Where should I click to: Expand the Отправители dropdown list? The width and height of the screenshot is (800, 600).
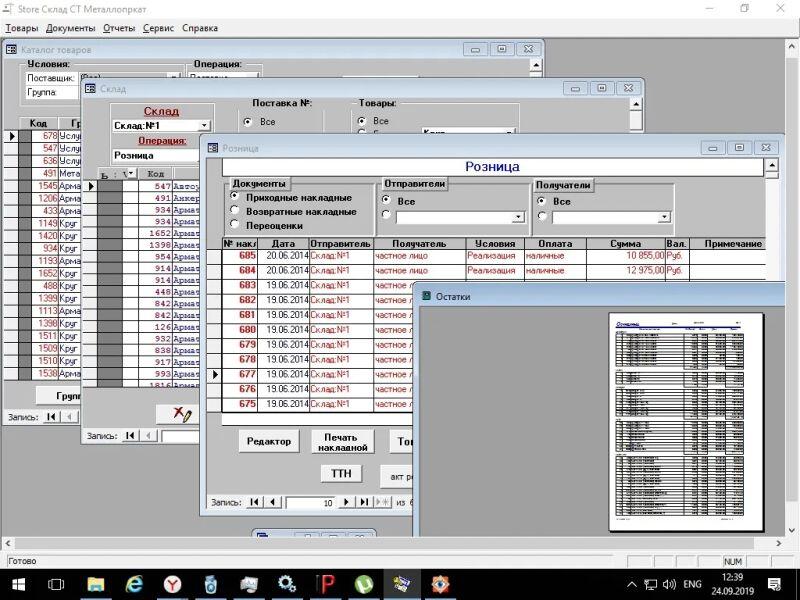pos(518,217)
